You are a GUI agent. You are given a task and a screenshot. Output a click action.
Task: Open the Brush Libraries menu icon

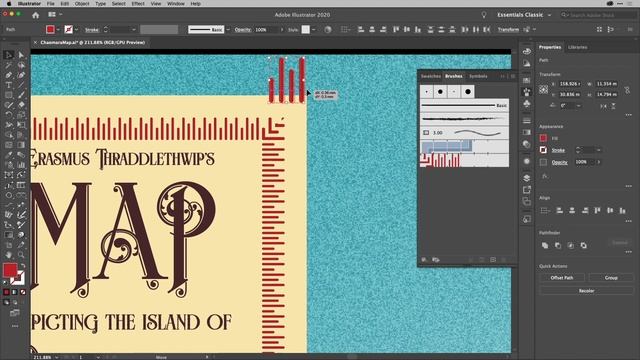click(424, 260)
